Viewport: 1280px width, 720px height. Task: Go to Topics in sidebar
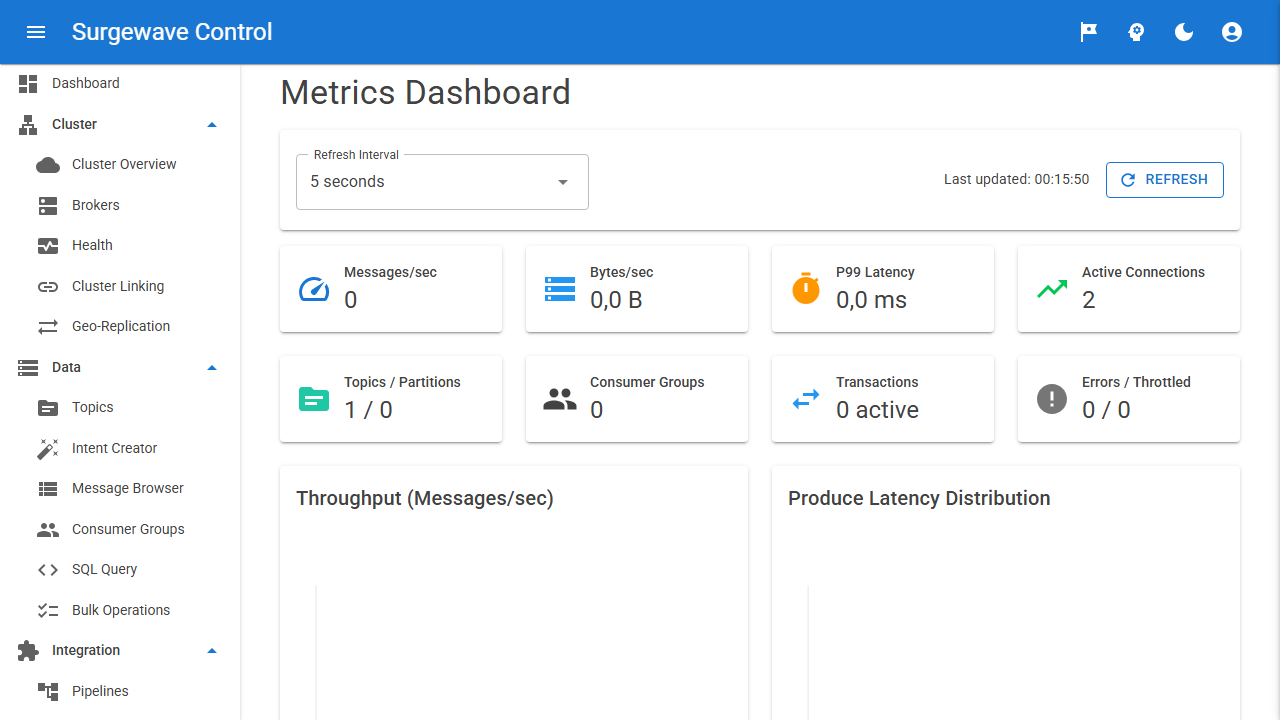click(x=120, y=408)
